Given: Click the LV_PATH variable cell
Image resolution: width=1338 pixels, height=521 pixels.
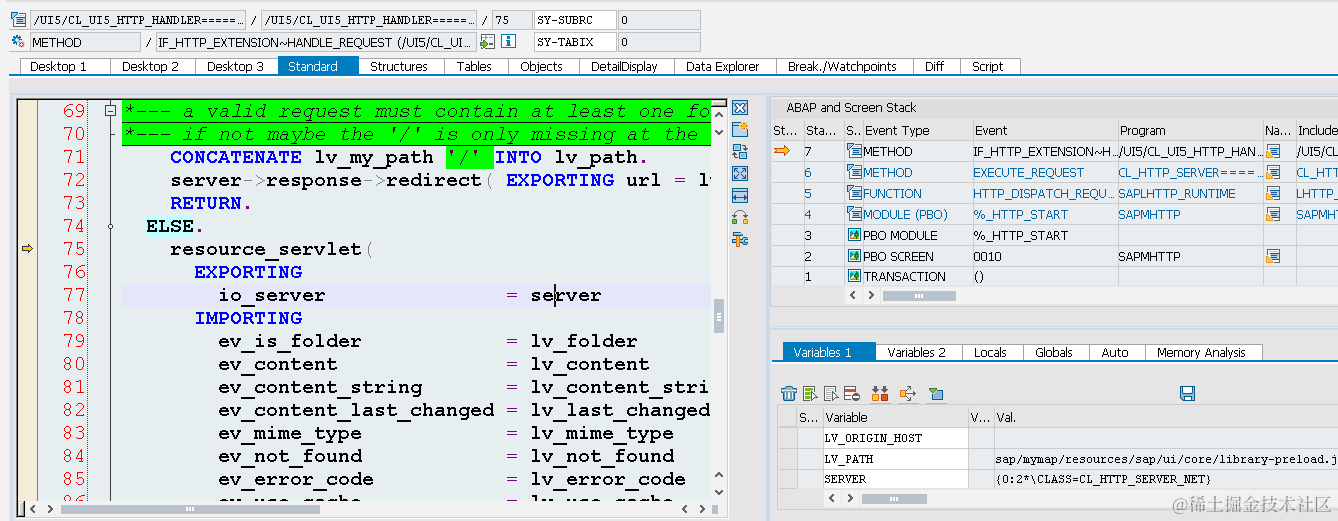Looking at the screenshot, I should tap(895, 459).
